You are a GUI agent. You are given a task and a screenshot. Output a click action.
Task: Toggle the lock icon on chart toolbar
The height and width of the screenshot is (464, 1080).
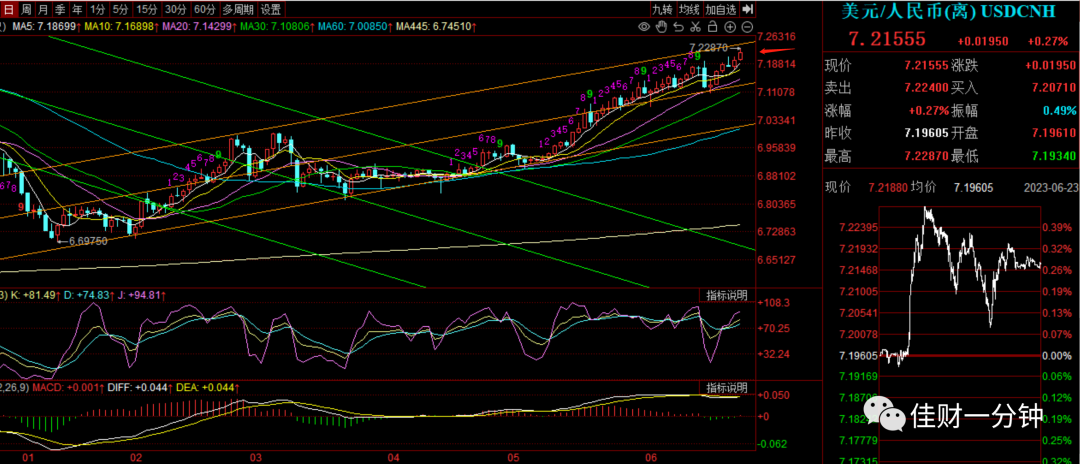tap(713, 27)
